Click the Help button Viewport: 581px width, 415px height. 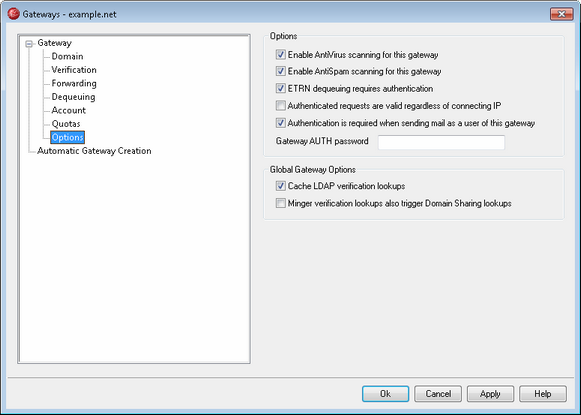pyautogui.click(x=542, y=394)
